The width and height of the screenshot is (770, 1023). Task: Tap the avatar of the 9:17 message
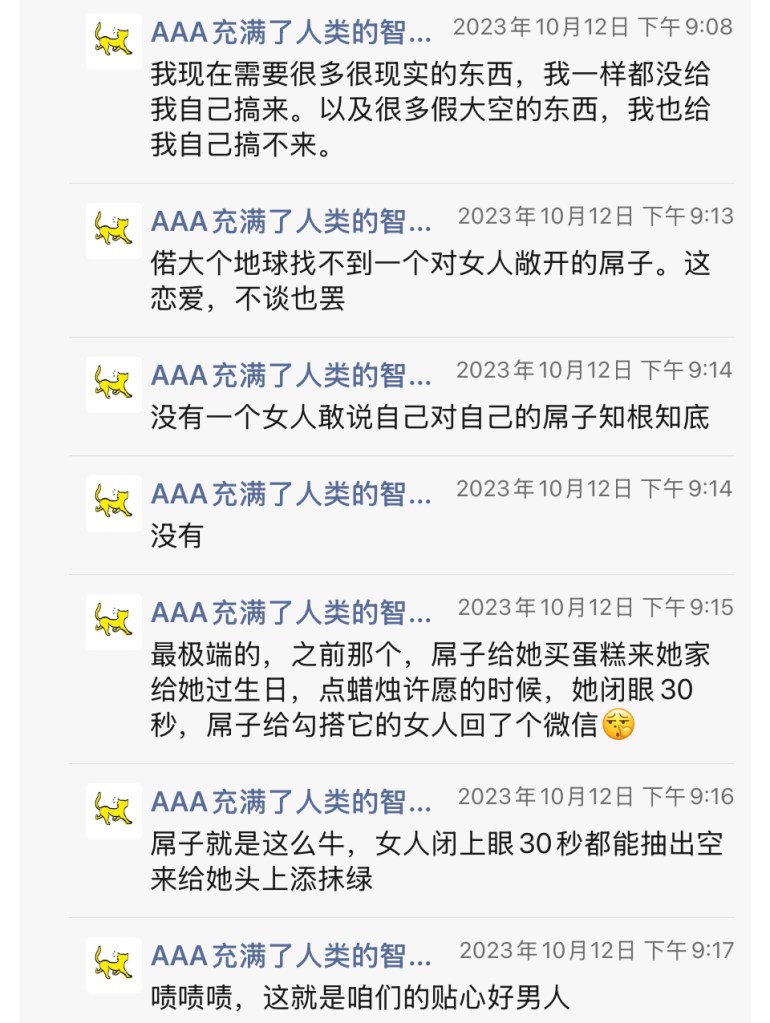pos(113,964)
